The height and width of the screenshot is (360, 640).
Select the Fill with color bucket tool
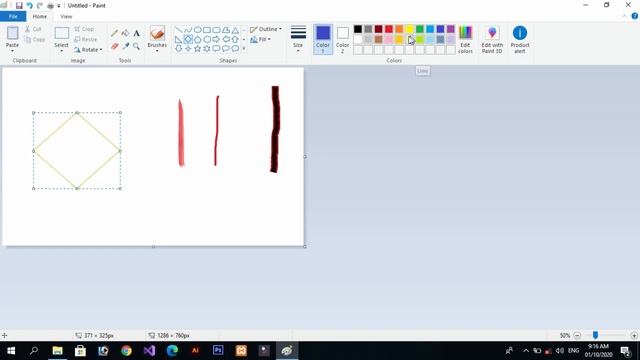coord(125,33)
